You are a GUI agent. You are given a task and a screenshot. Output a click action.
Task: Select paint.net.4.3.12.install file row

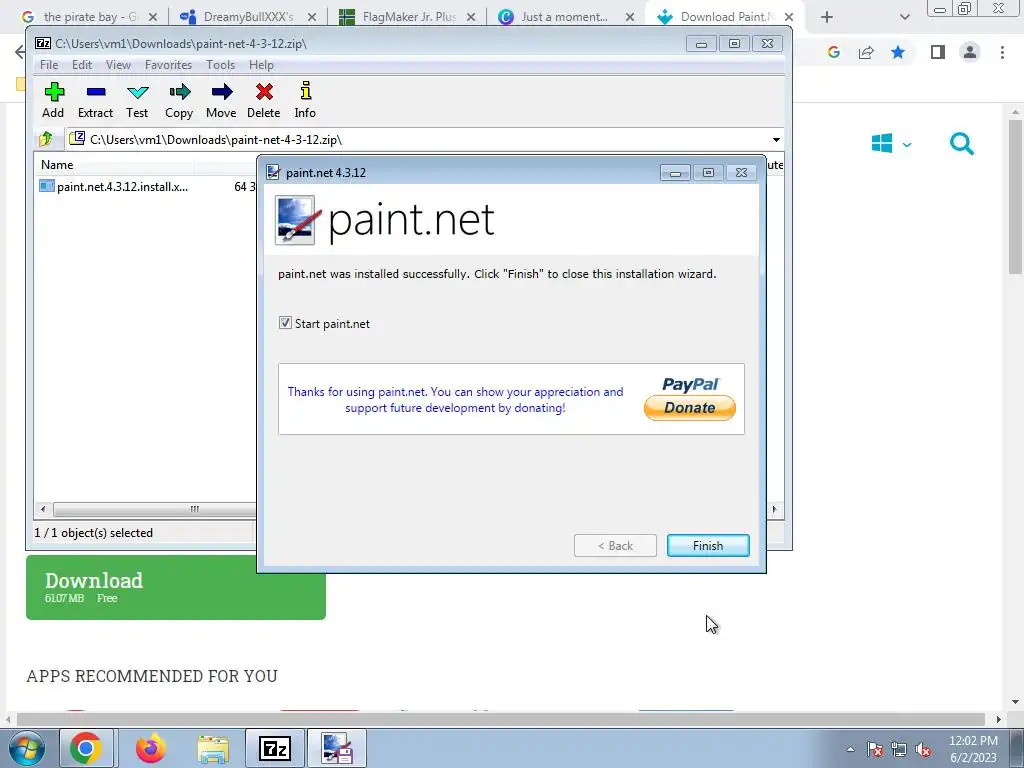(146, 187)
